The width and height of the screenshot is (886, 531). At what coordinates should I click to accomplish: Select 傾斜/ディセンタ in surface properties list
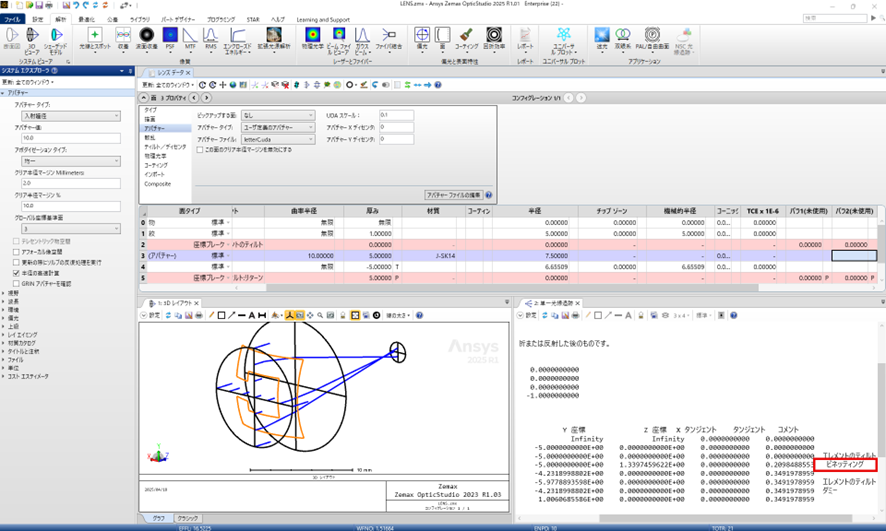click(x=164, y=146)
